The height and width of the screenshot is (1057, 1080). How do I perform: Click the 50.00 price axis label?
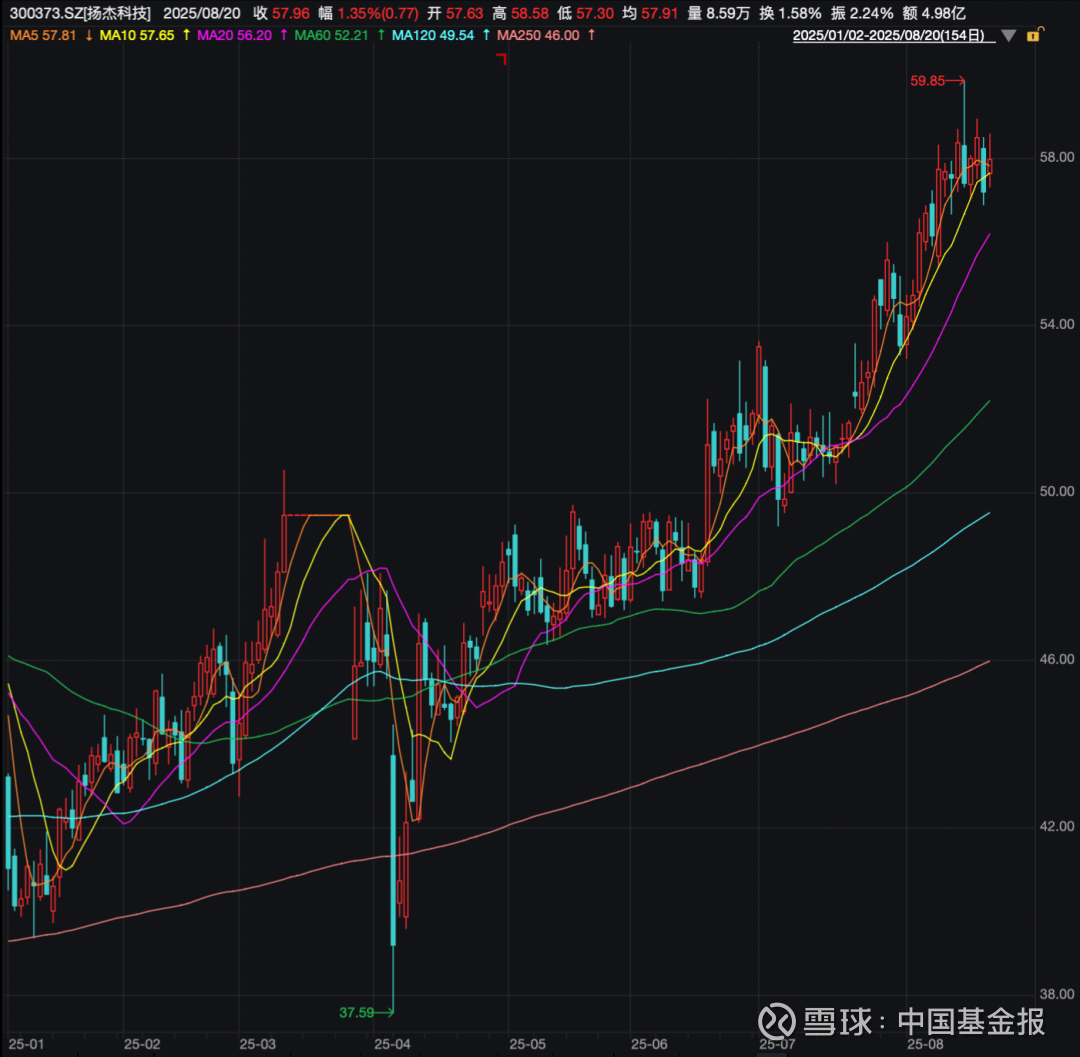click(1057, 492)
